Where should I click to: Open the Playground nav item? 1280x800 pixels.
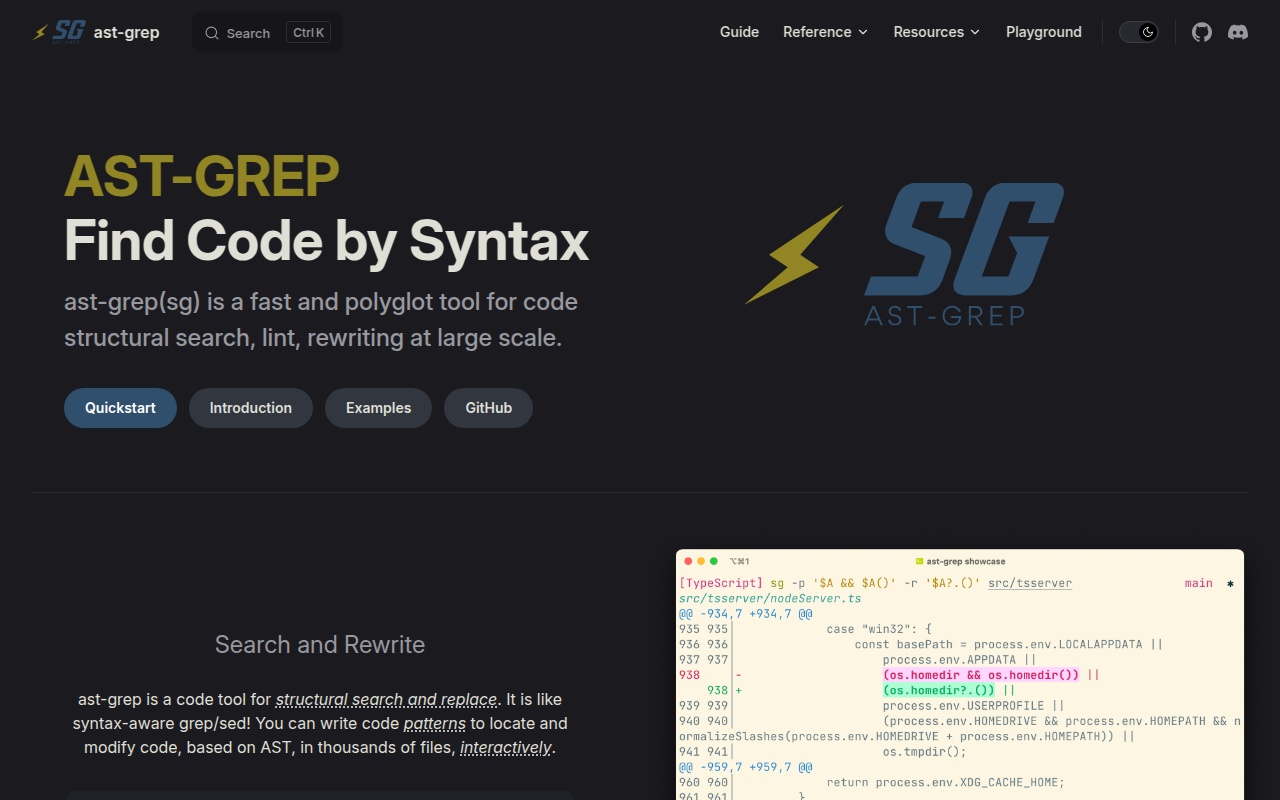(1043, 32)
